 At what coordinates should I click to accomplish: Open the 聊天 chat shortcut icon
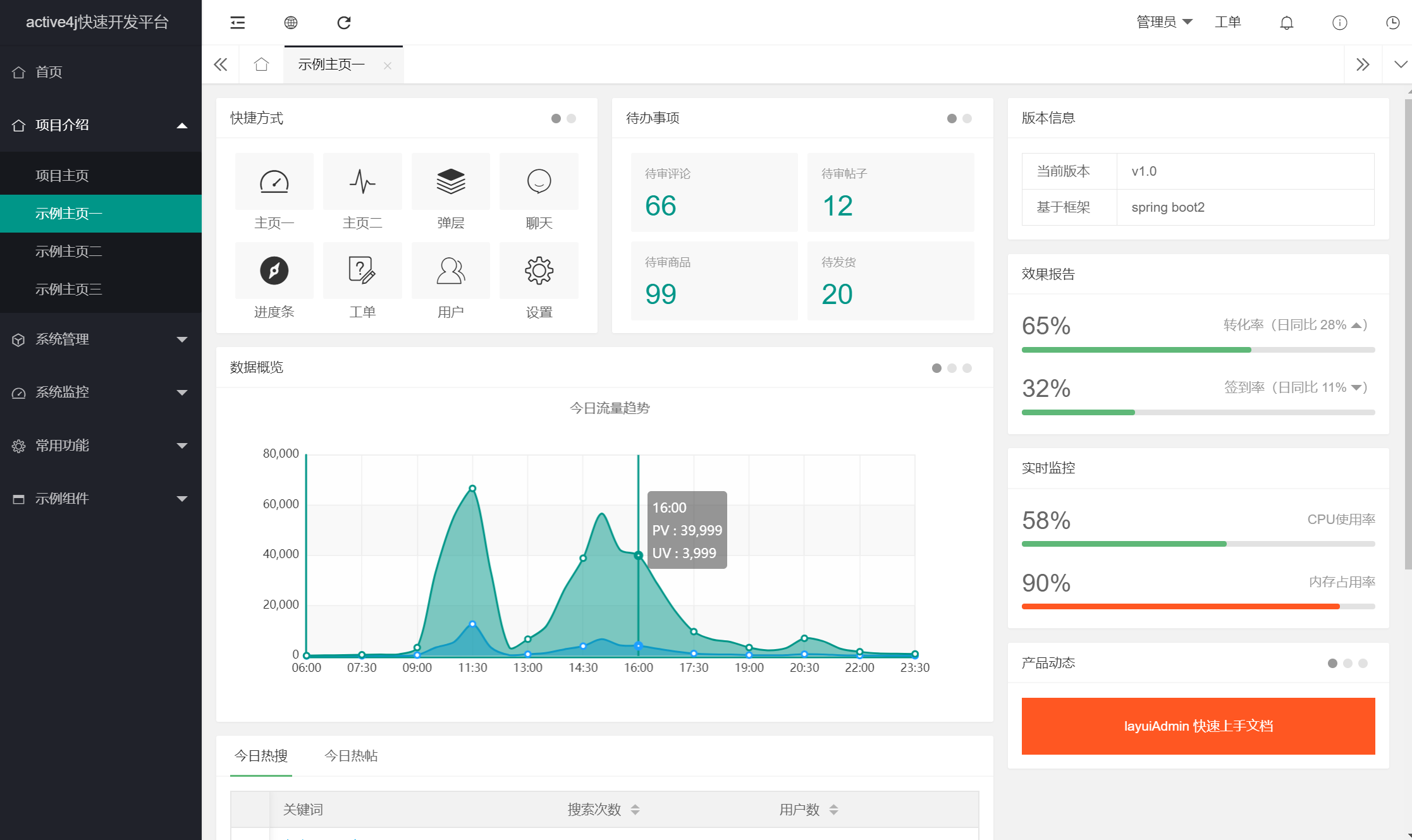[x=539, y=181]
